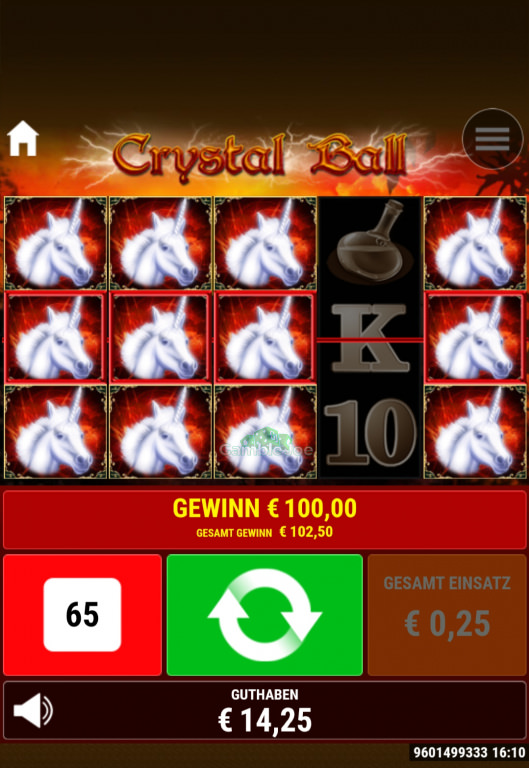The image size is (529, 768).
Task: Tap the middle unicorn on the first reel
Action: click(x=55, y=337)
